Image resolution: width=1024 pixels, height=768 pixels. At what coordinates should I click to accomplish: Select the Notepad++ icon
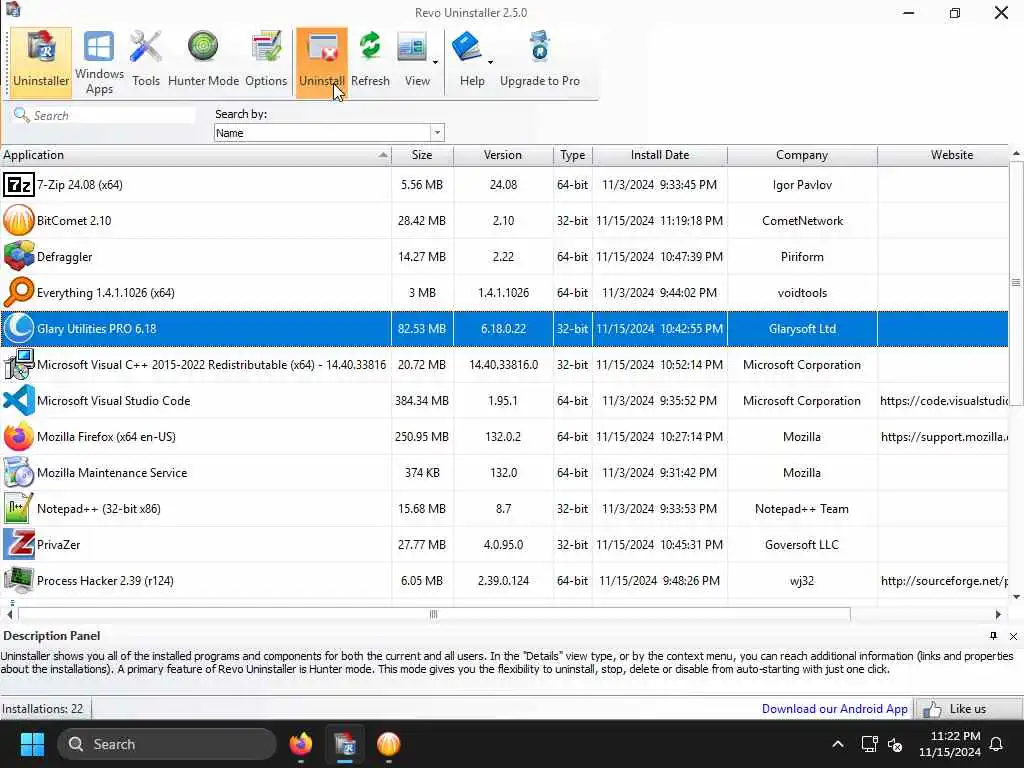point(18,508)
